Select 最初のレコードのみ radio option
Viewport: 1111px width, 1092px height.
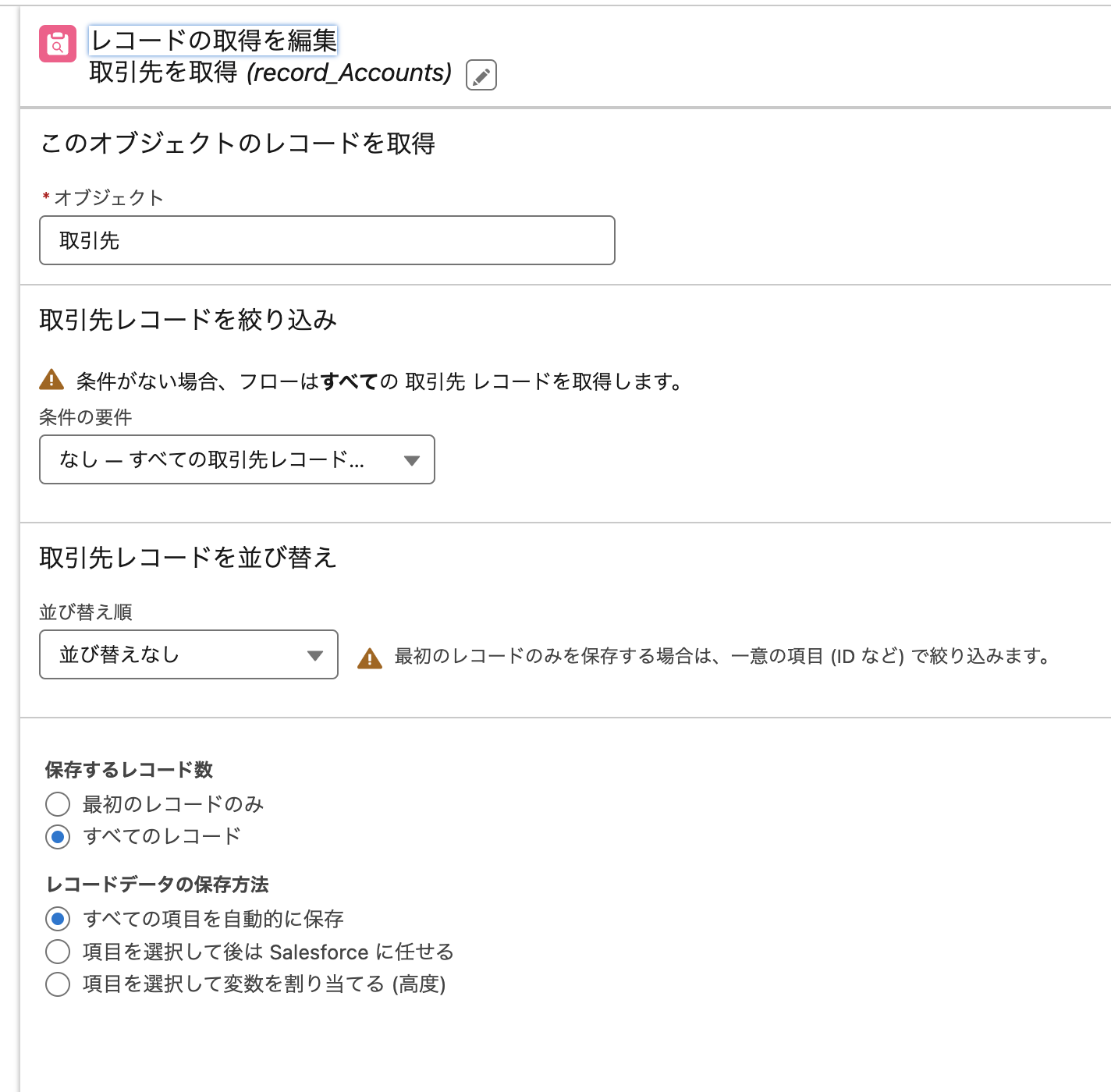coord(57,804)
